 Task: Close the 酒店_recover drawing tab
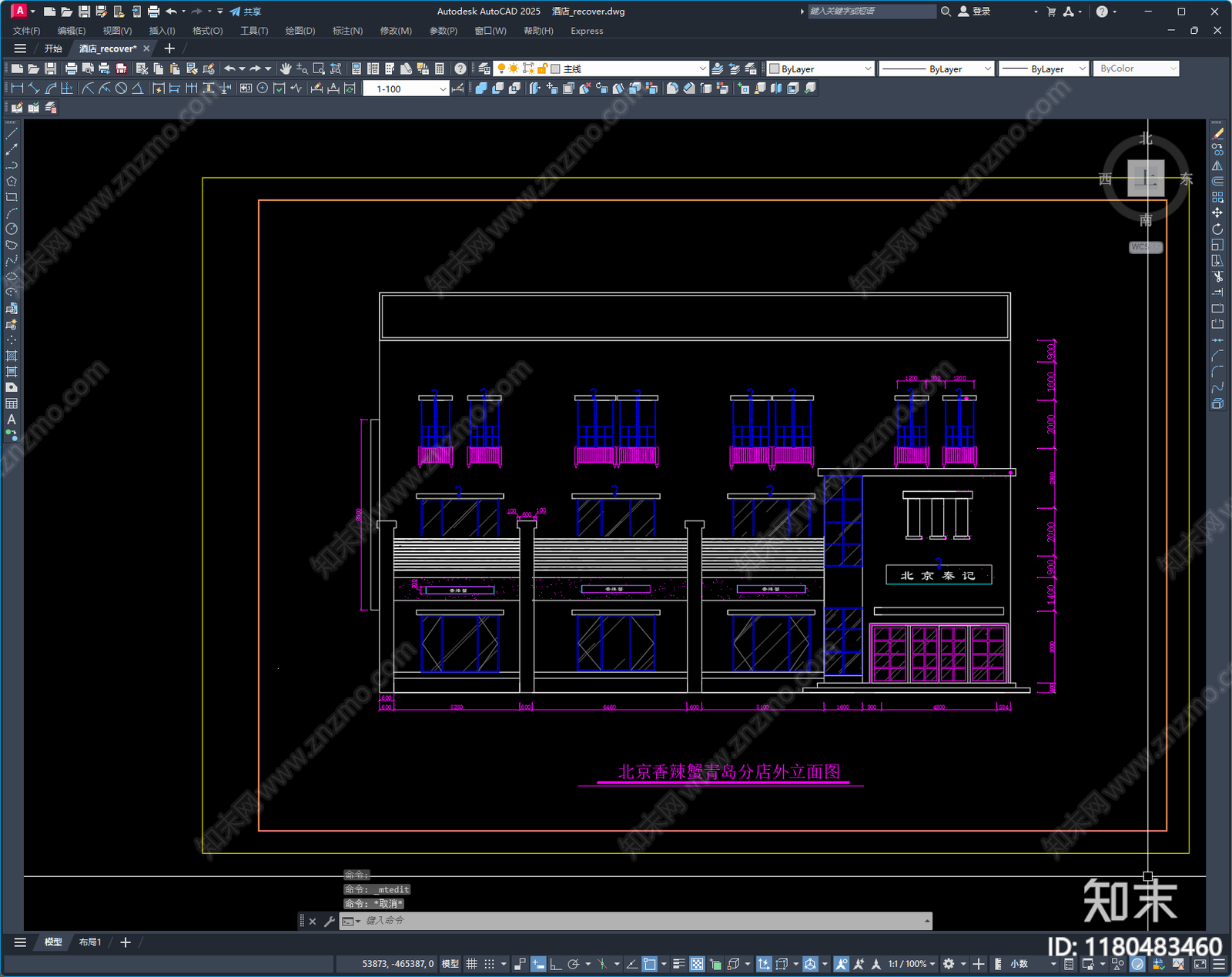[146, 49]
